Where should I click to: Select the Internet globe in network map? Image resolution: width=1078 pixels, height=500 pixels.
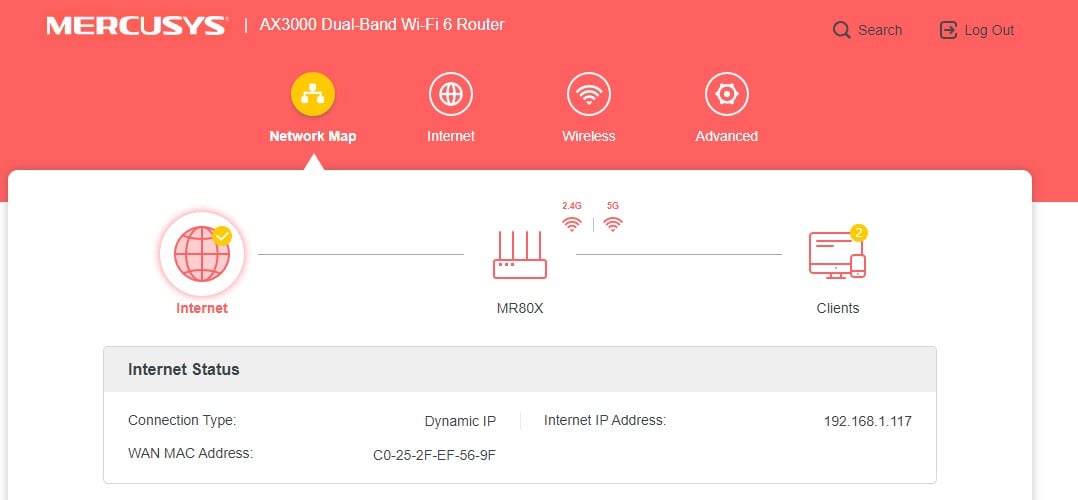(201, 254)
